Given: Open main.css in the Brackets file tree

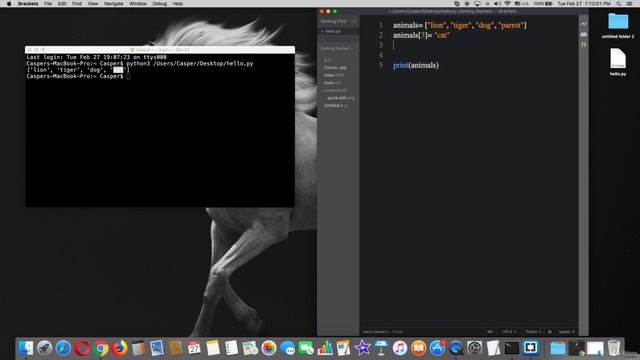Looking at the screenshot, I should click(x=332, y=83).
